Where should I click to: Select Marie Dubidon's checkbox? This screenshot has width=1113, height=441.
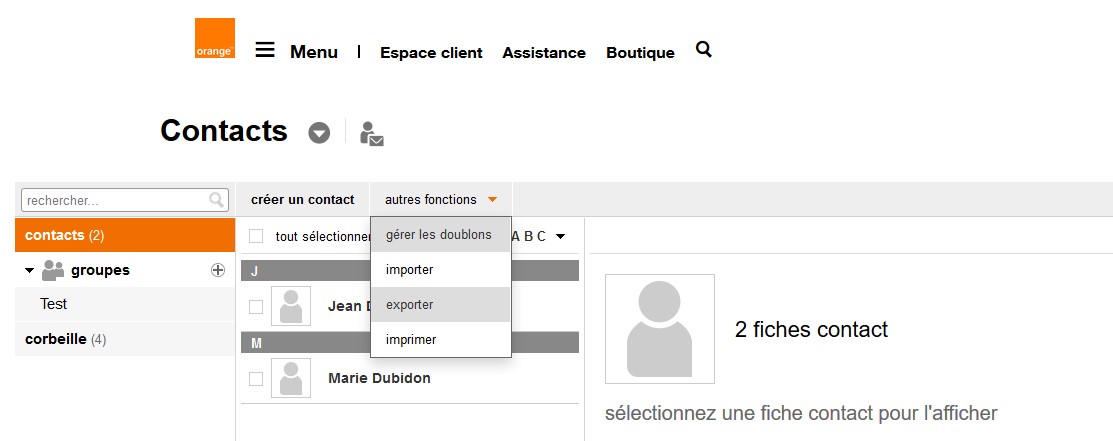(x=256, y=379)
